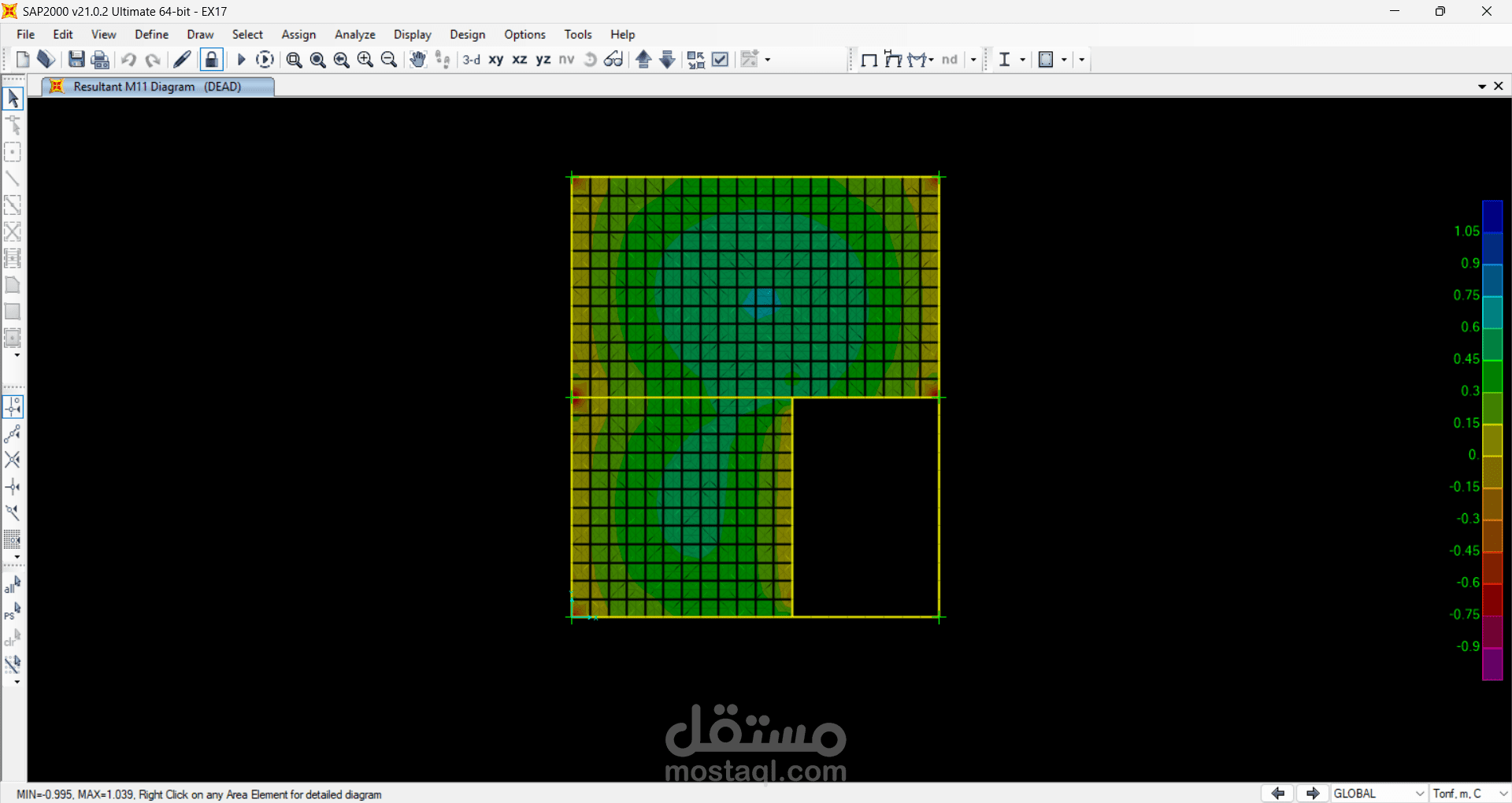Toggle Object Shrink view icon
Screen dimensions: 1512x803
(696, 60)
